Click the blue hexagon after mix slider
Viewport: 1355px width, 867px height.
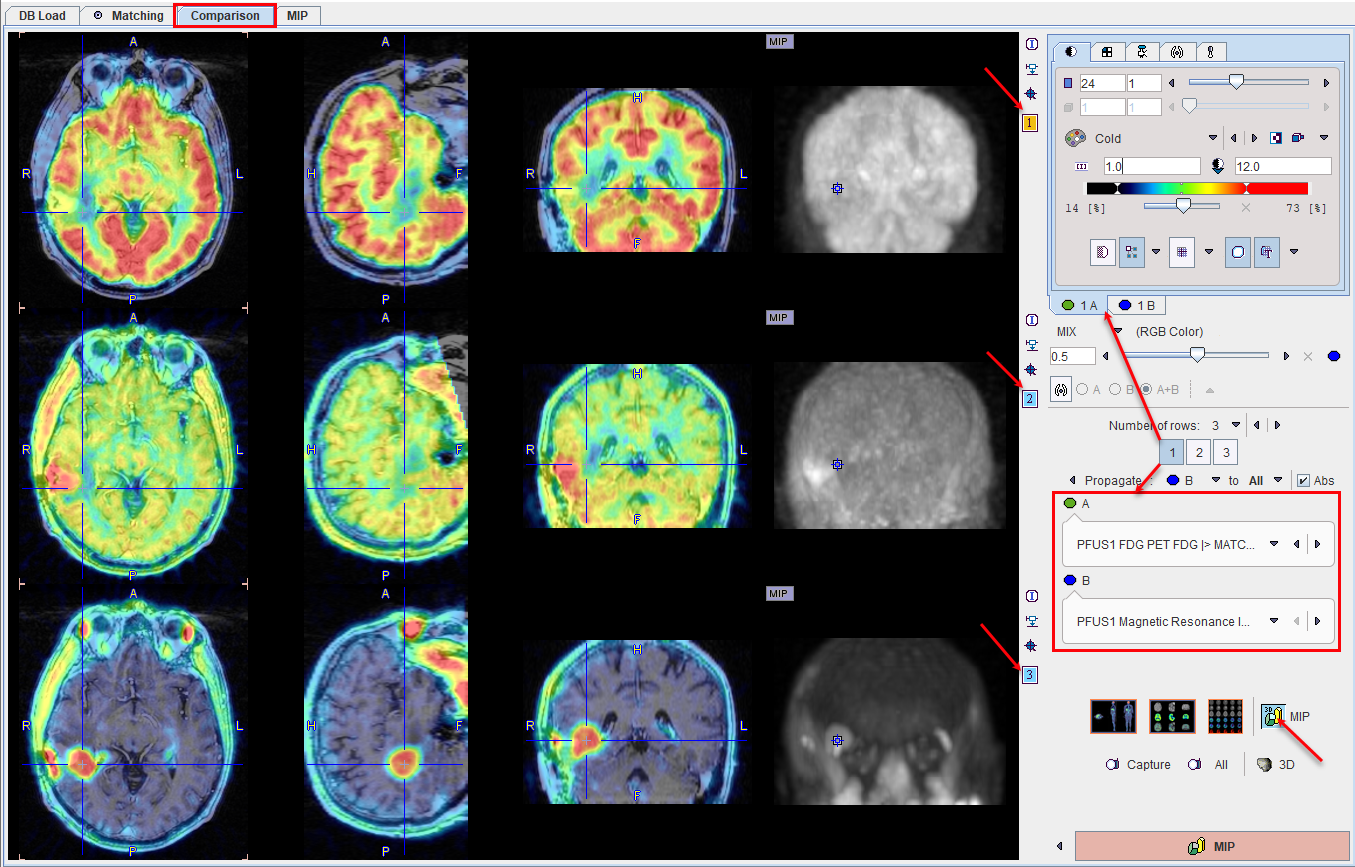[1333, 355]
